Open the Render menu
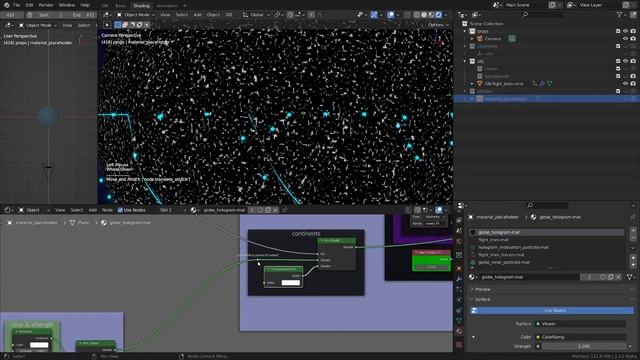 click(46, 5)
